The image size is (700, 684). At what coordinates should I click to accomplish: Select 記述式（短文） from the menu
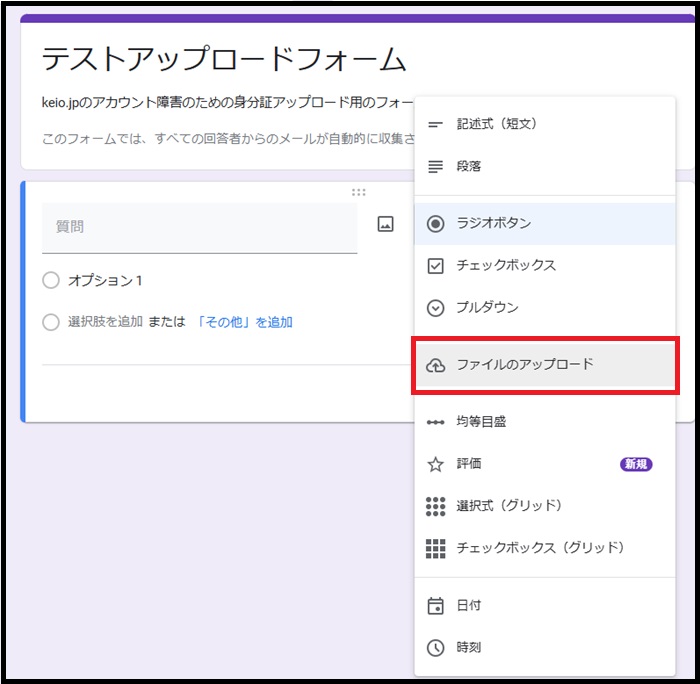(x=496, y=124)
